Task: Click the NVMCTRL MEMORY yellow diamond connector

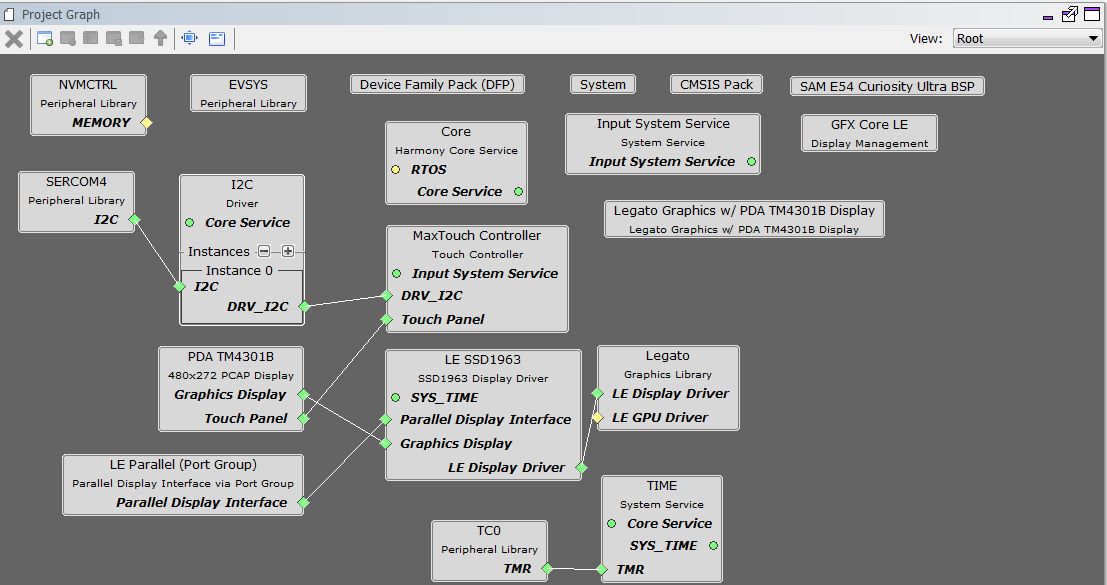Action: (146, 123)
